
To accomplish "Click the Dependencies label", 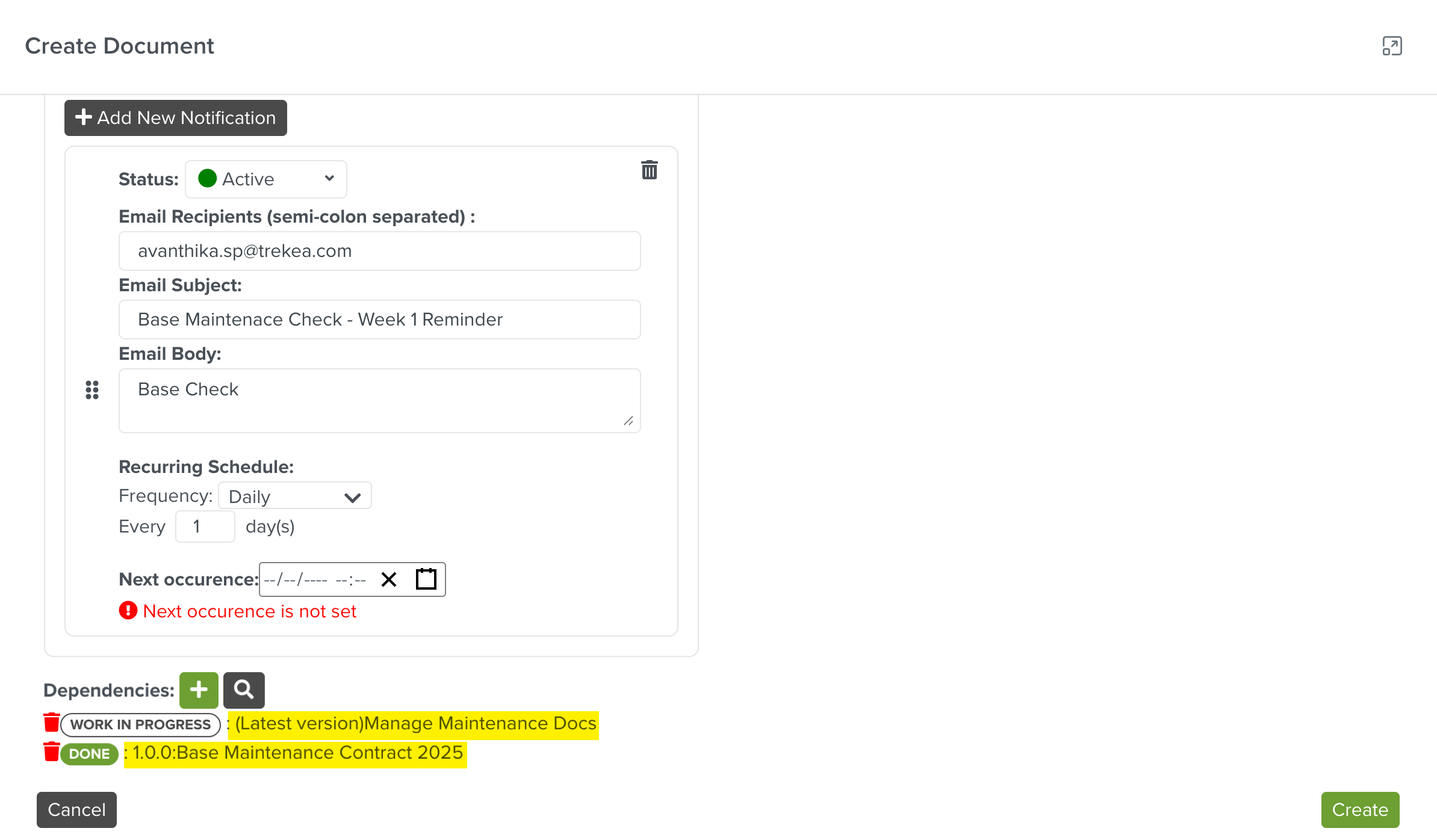I will click(109, 690).
